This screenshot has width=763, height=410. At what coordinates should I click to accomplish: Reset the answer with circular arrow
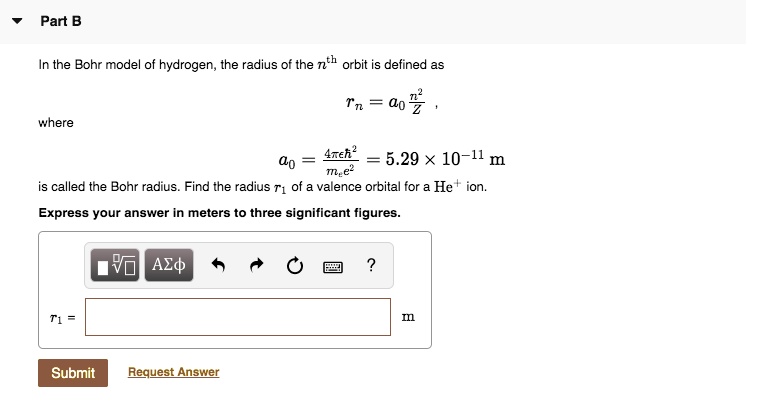[293, 266]
